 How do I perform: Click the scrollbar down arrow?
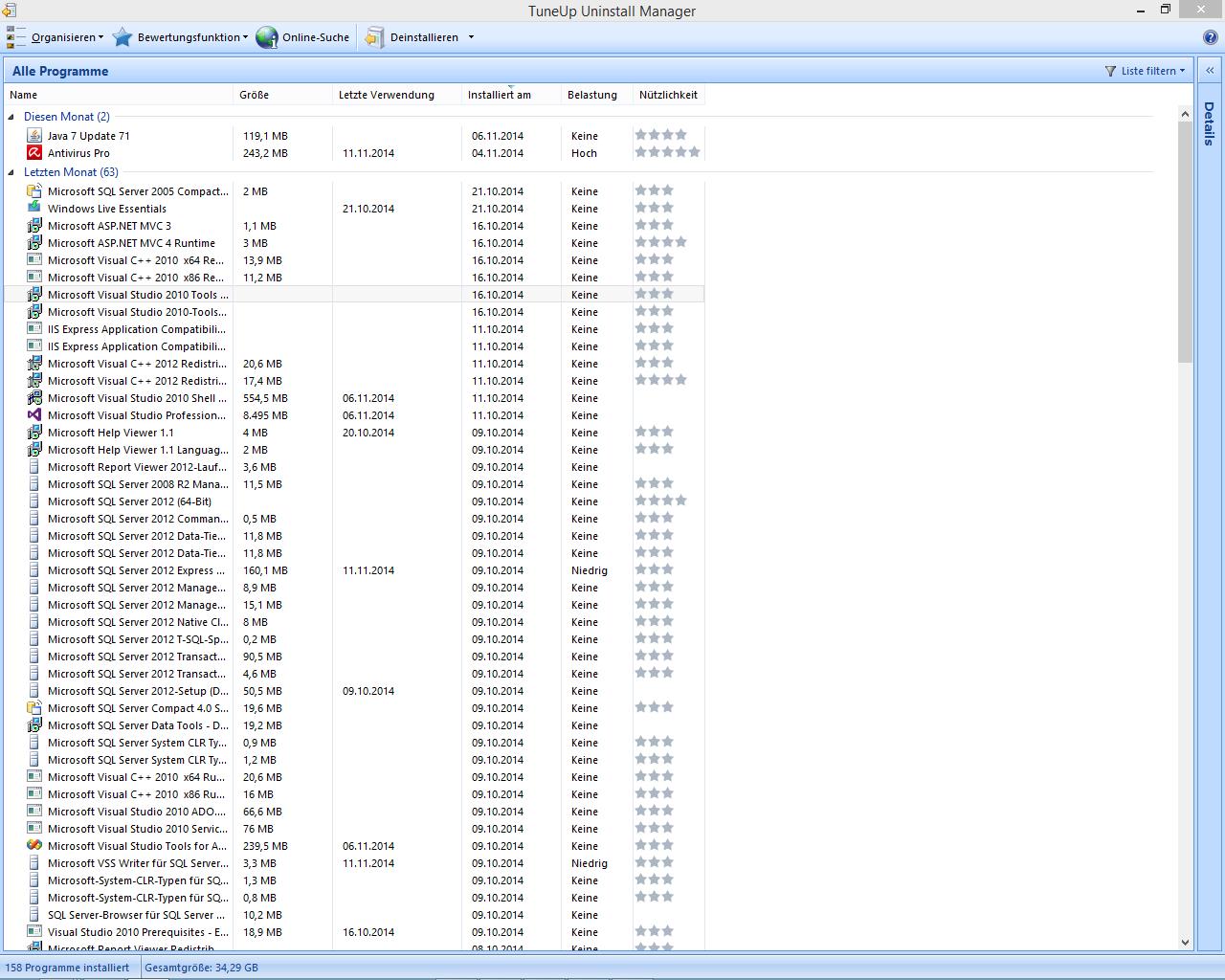click(x=1185, y=943)
